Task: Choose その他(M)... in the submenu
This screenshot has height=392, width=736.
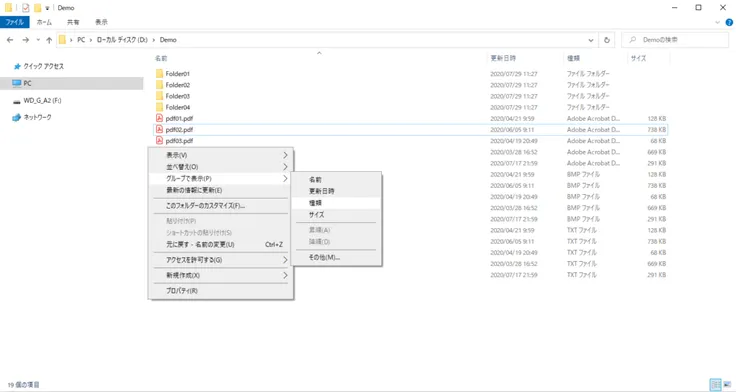Action: click(x=336, y=257)
